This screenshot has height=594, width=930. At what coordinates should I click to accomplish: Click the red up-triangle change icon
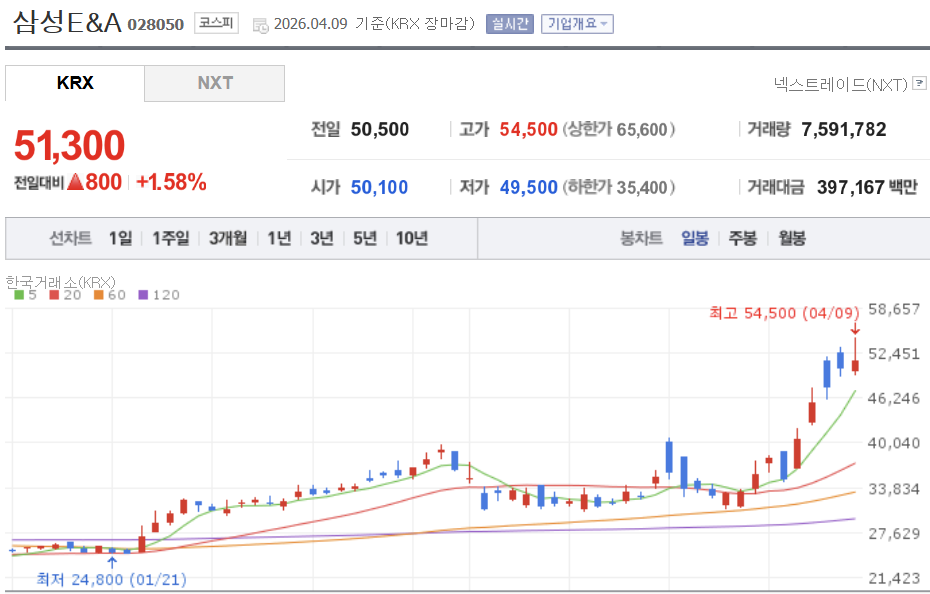pos(75,182)
